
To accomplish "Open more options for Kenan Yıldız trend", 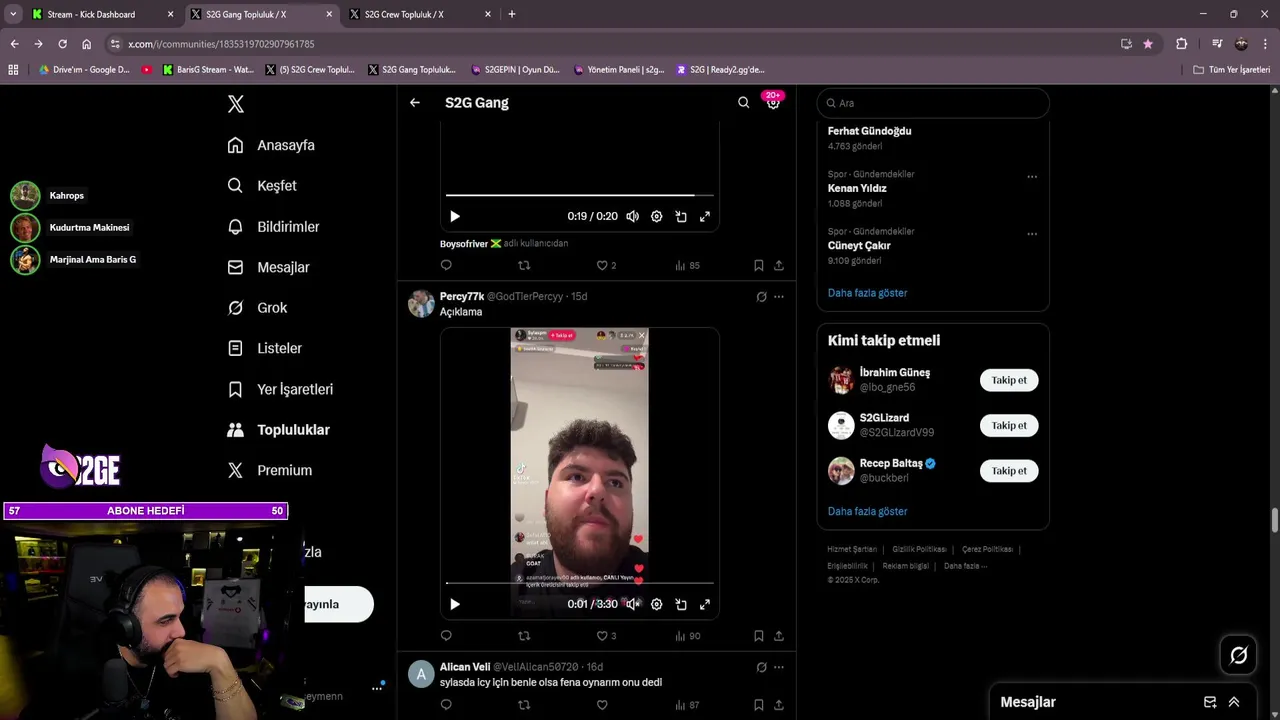I will click(x=1031, y=177).
